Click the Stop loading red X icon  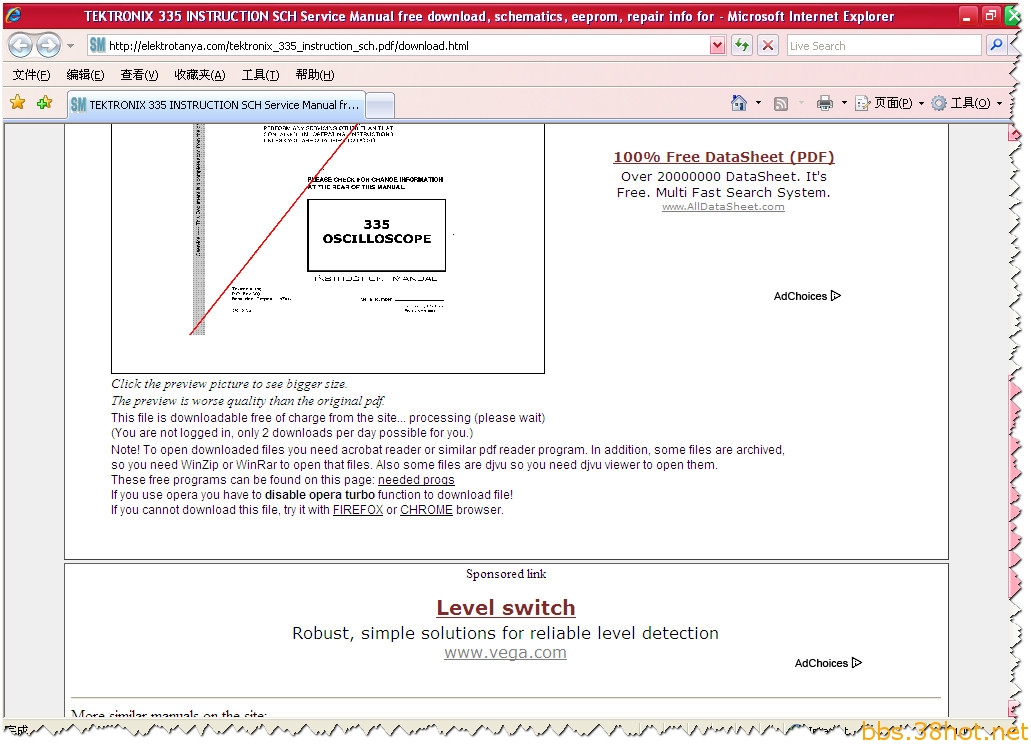(x=767, y=45)
